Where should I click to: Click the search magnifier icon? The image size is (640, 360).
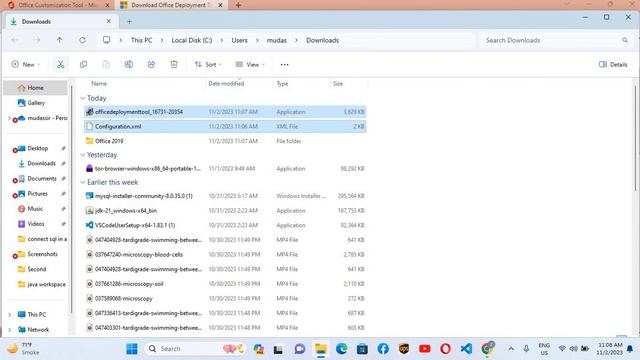click(625, 40)
